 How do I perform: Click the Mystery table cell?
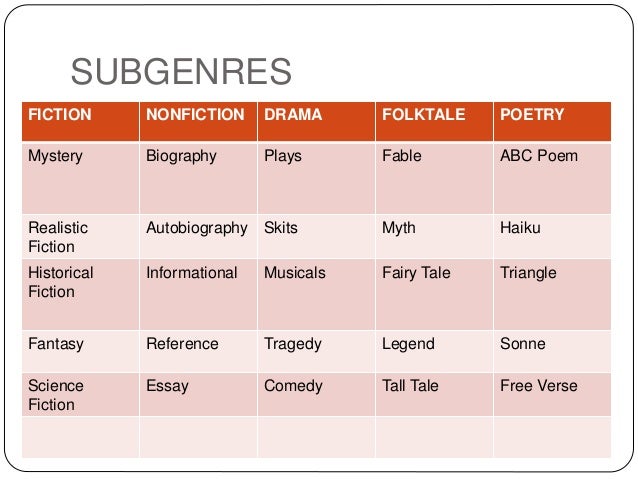pyautogui.click(x=56, y=156)
